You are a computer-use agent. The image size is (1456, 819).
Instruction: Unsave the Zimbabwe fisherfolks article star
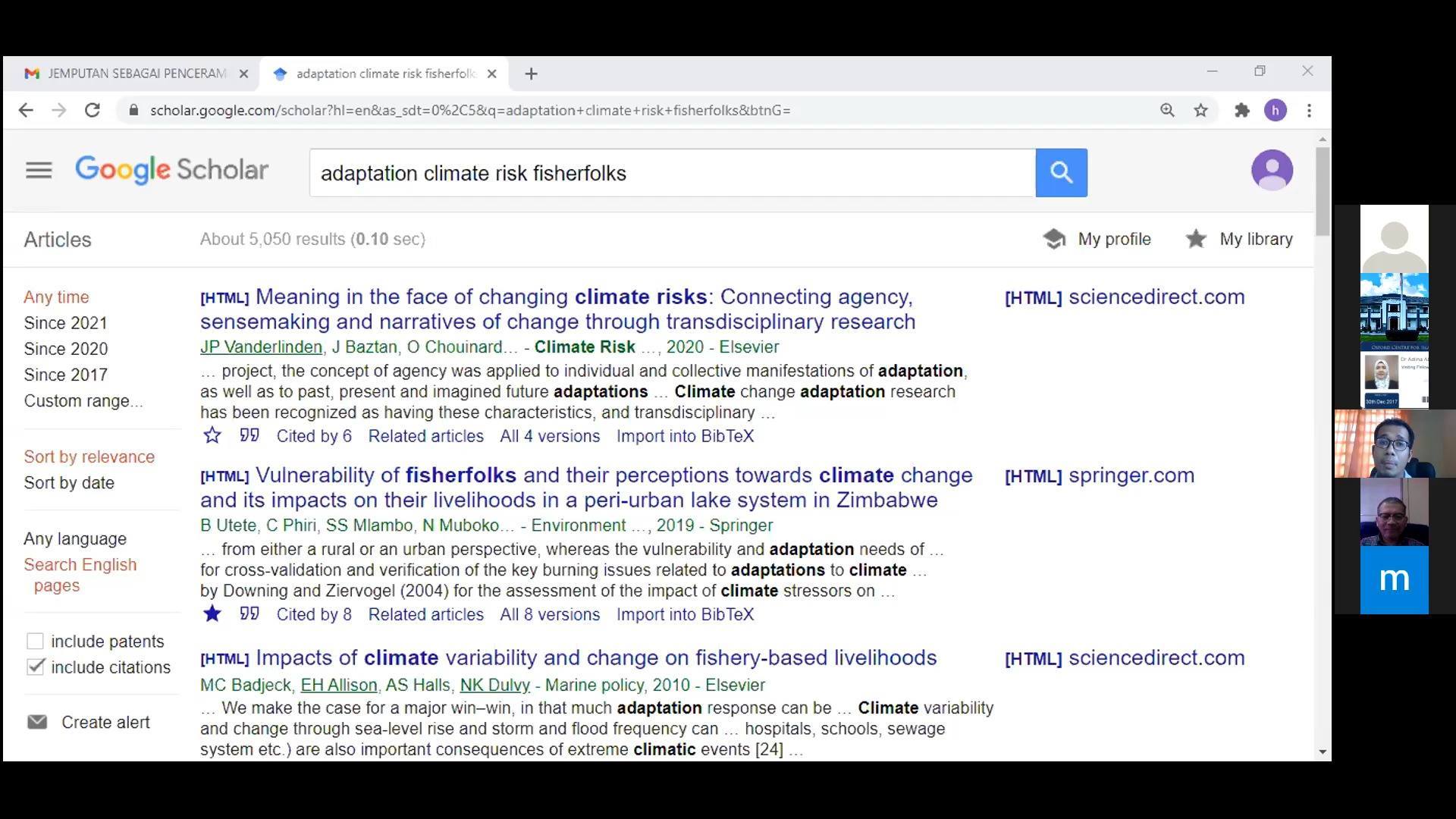click(212, 614)
